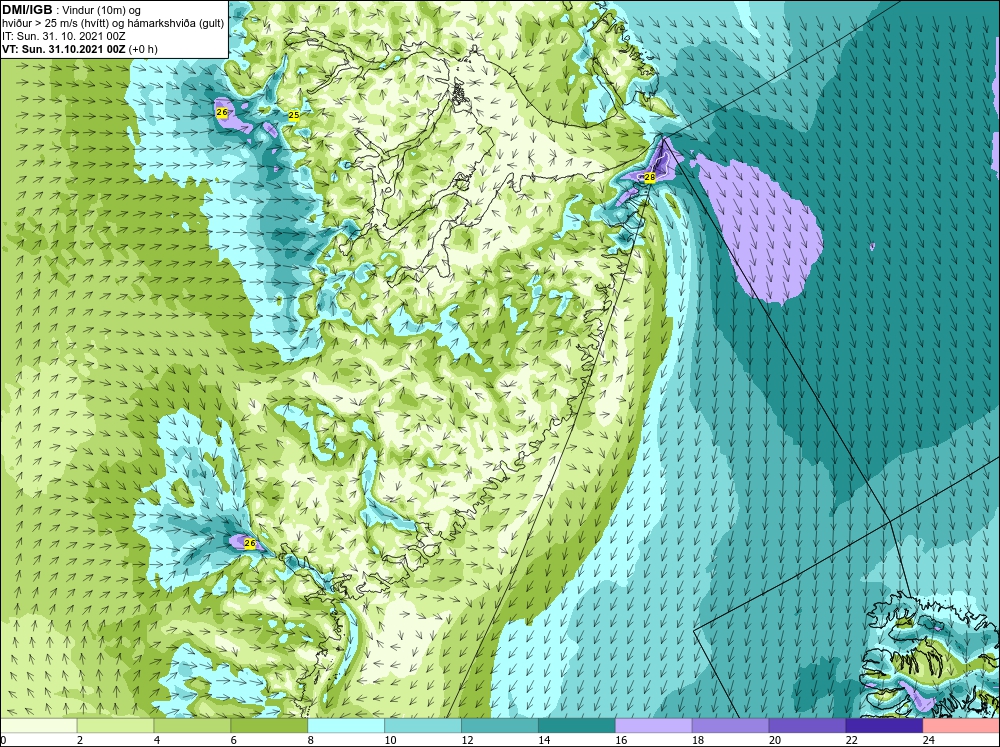Click the legend value 12
The image size is (1000, 747).
(467, 740)
